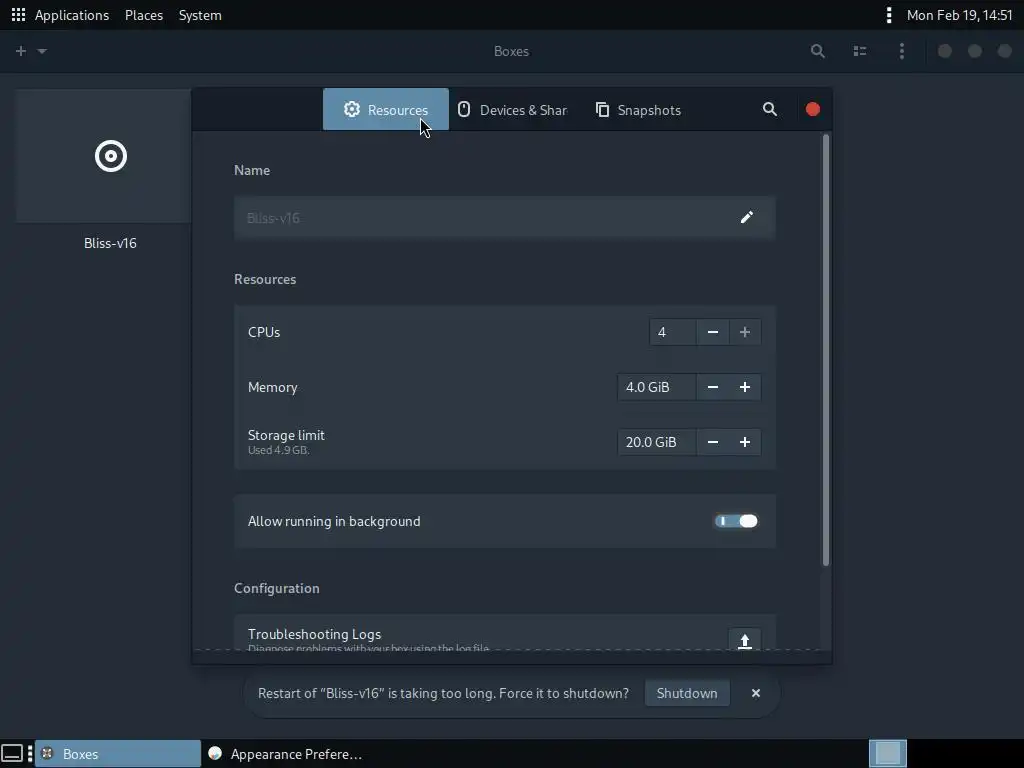Switch to Appearance Preferences in the taskbar

[285, 754]
